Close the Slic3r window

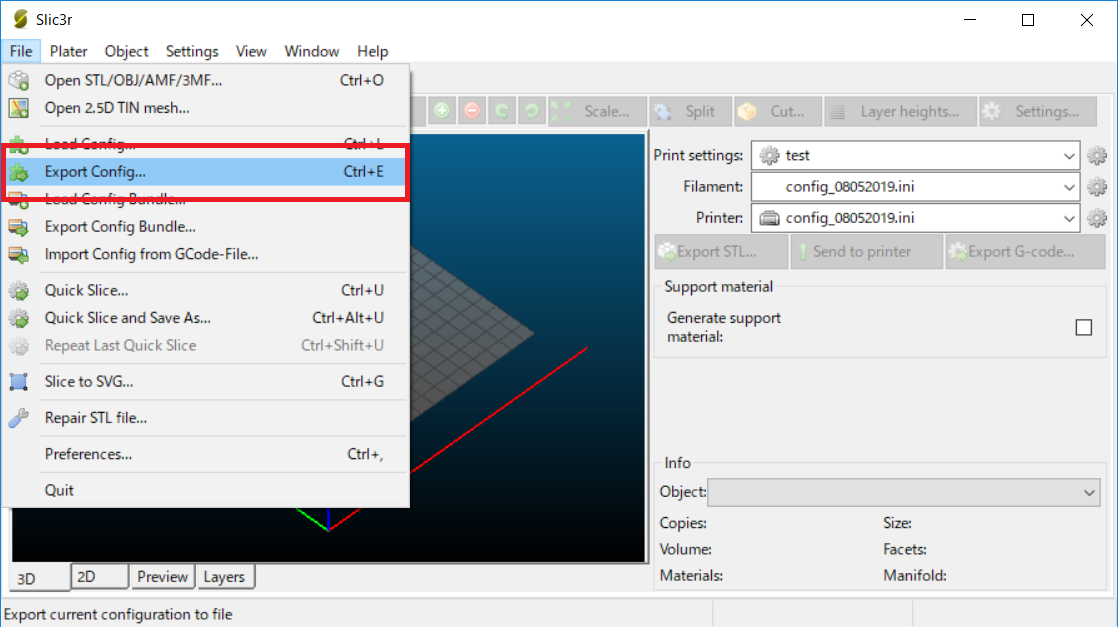(x=1087, y=20)
